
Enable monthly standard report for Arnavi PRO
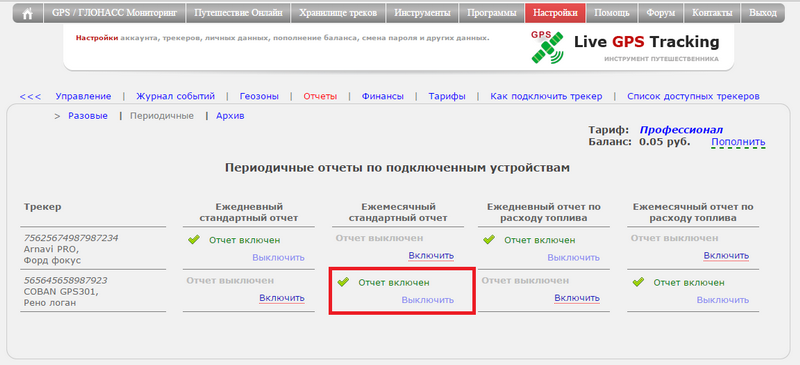(431, 255)
